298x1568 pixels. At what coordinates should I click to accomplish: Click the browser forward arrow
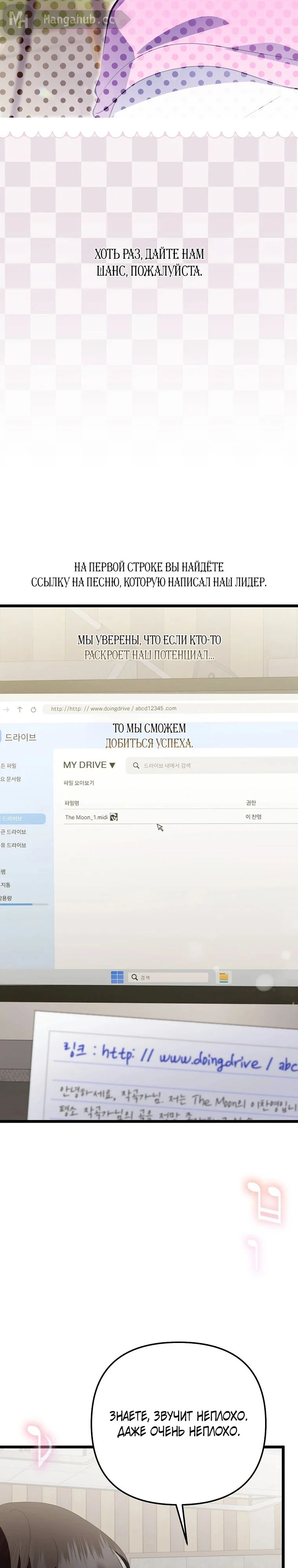coord(6,709)
